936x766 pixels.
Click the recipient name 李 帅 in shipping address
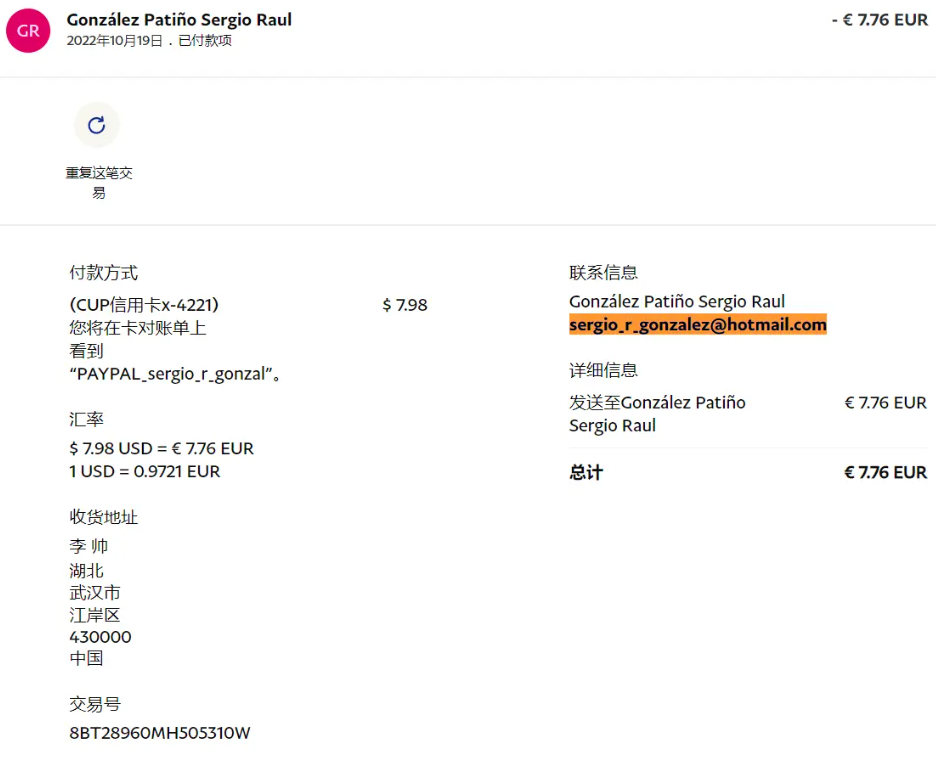click(89, 546)
